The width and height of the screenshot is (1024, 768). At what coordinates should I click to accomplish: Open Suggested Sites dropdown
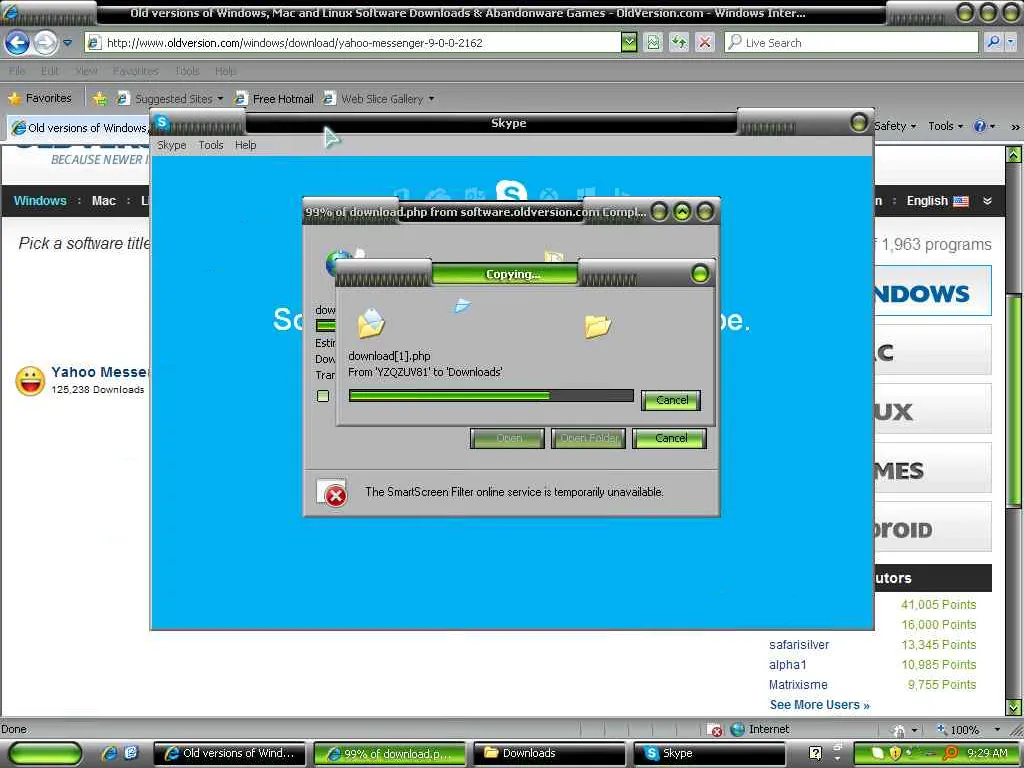[x=170, y=99]
